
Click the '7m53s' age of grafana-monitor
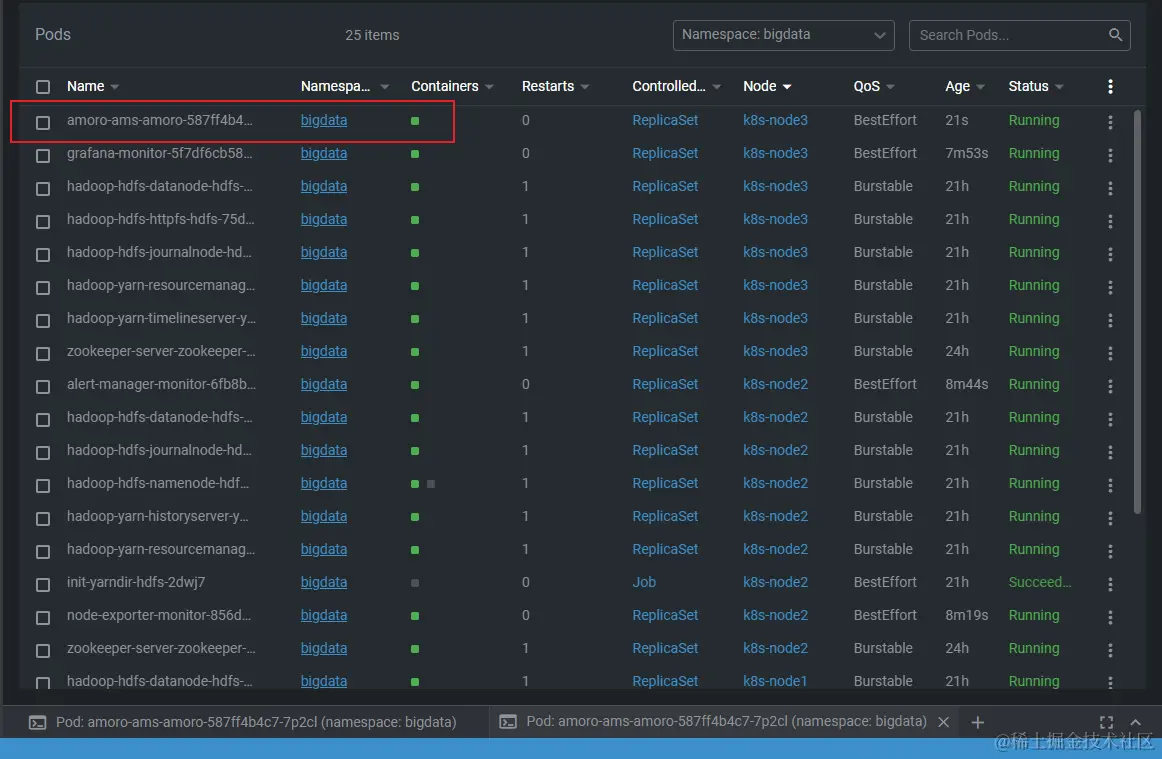[966, 153]
